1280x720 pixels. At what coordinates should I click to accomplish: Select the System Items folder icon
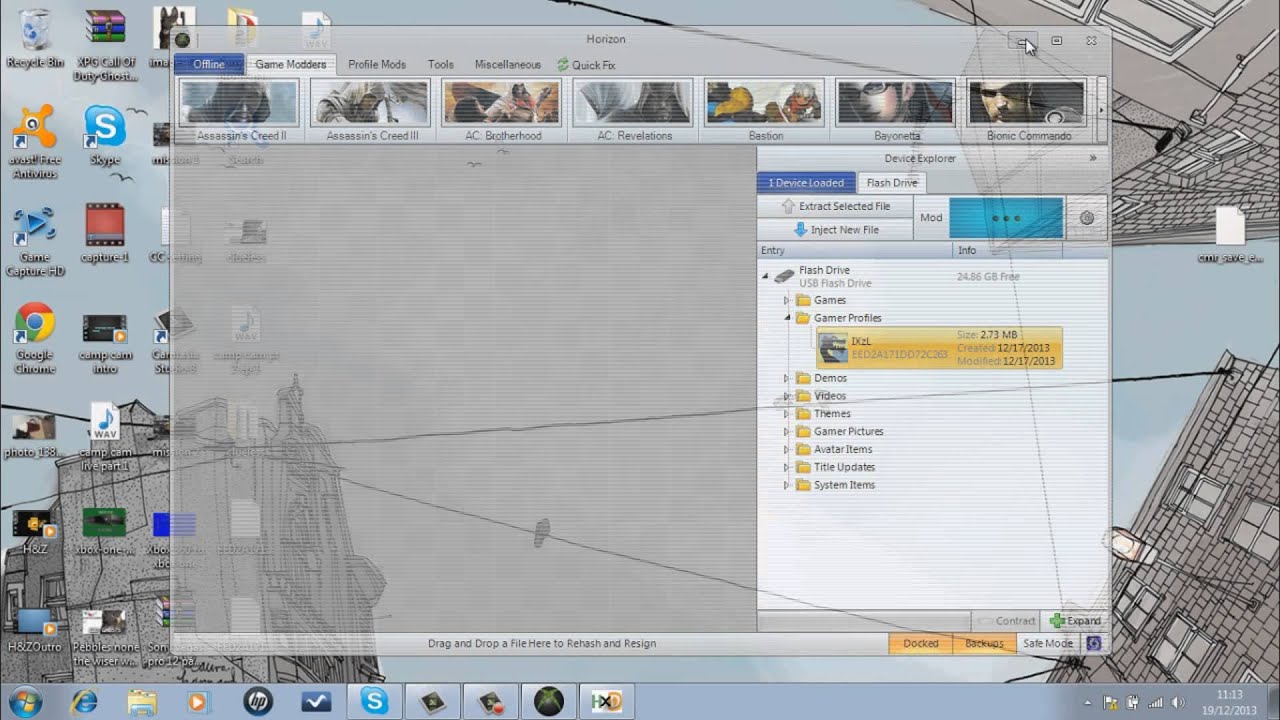pyautogui.click(x=802, y=485)
